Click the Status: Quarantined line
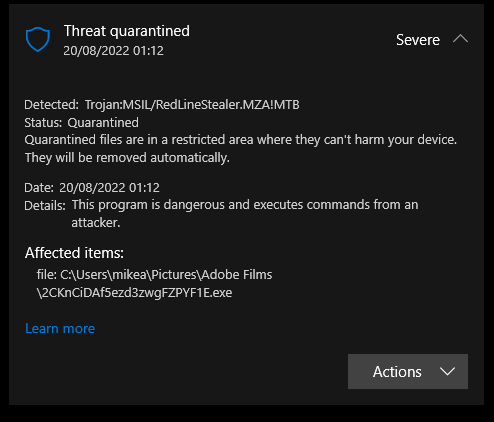 tap(81, 123)
